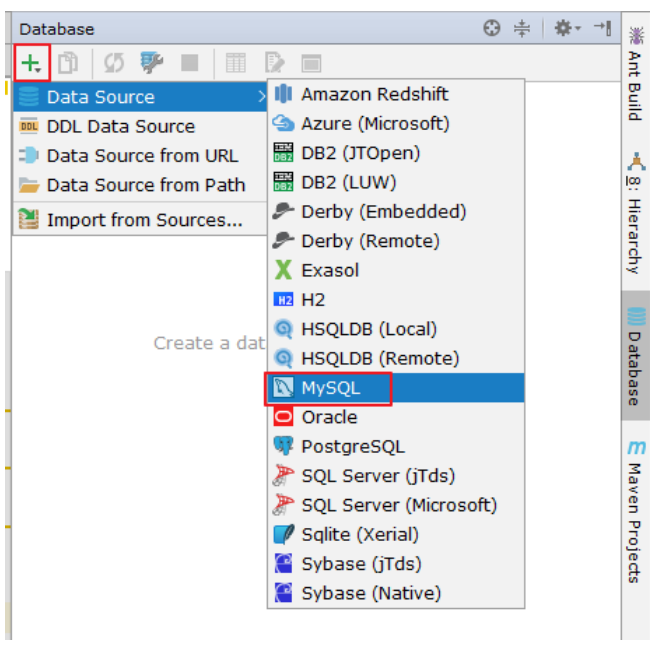Open the console window icon
The image size is (661, 647).
(312, 64)
